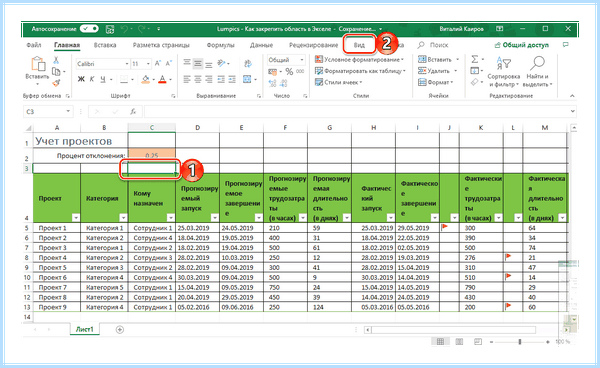Click the Ribbon Display Options icon

click(499, 29)
